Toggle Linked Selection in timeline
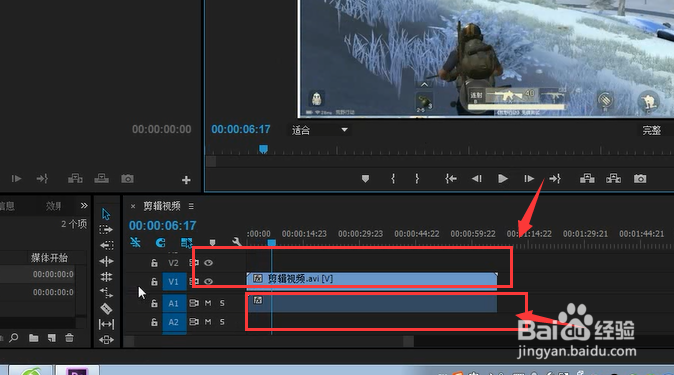 tap(186, 243)
